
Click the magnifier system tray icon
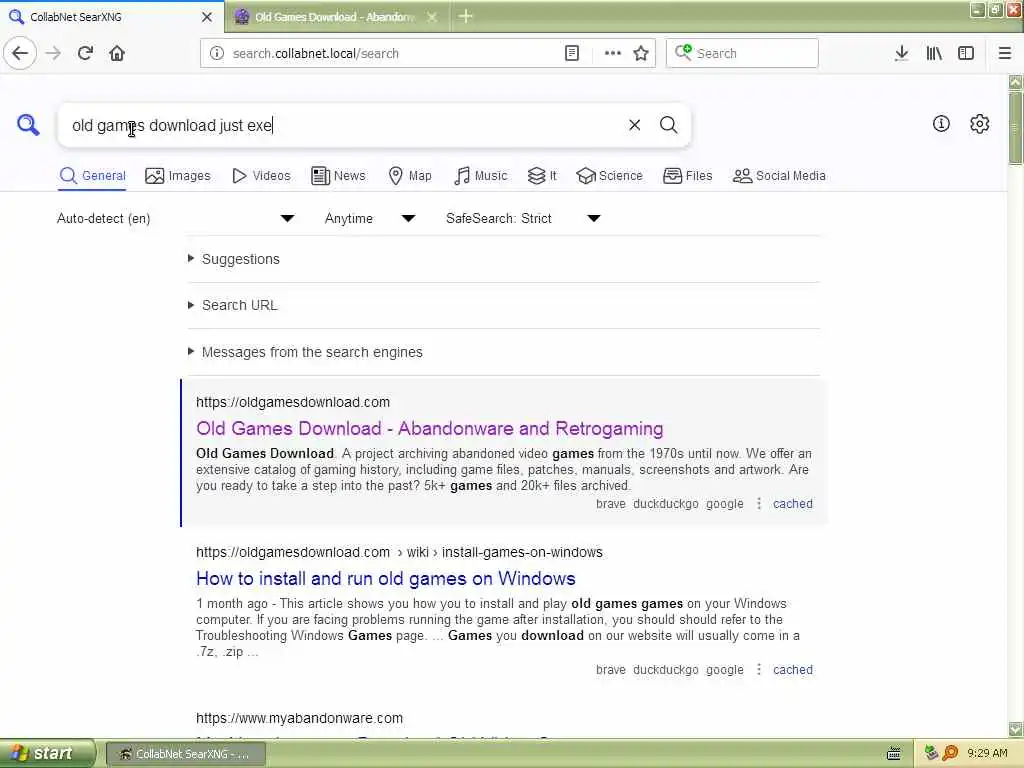[x=950, y=753]
